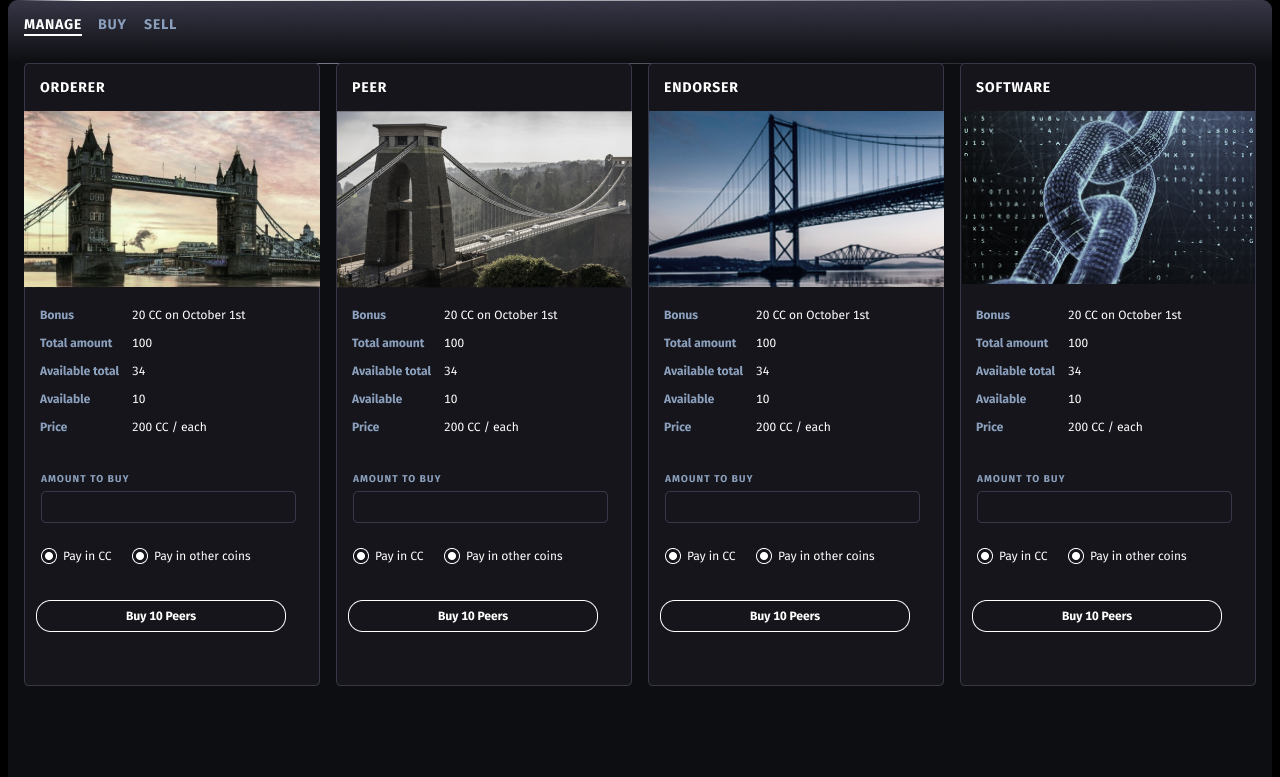Select Pay in other coins for Orderer

click(x=140, y=556)
